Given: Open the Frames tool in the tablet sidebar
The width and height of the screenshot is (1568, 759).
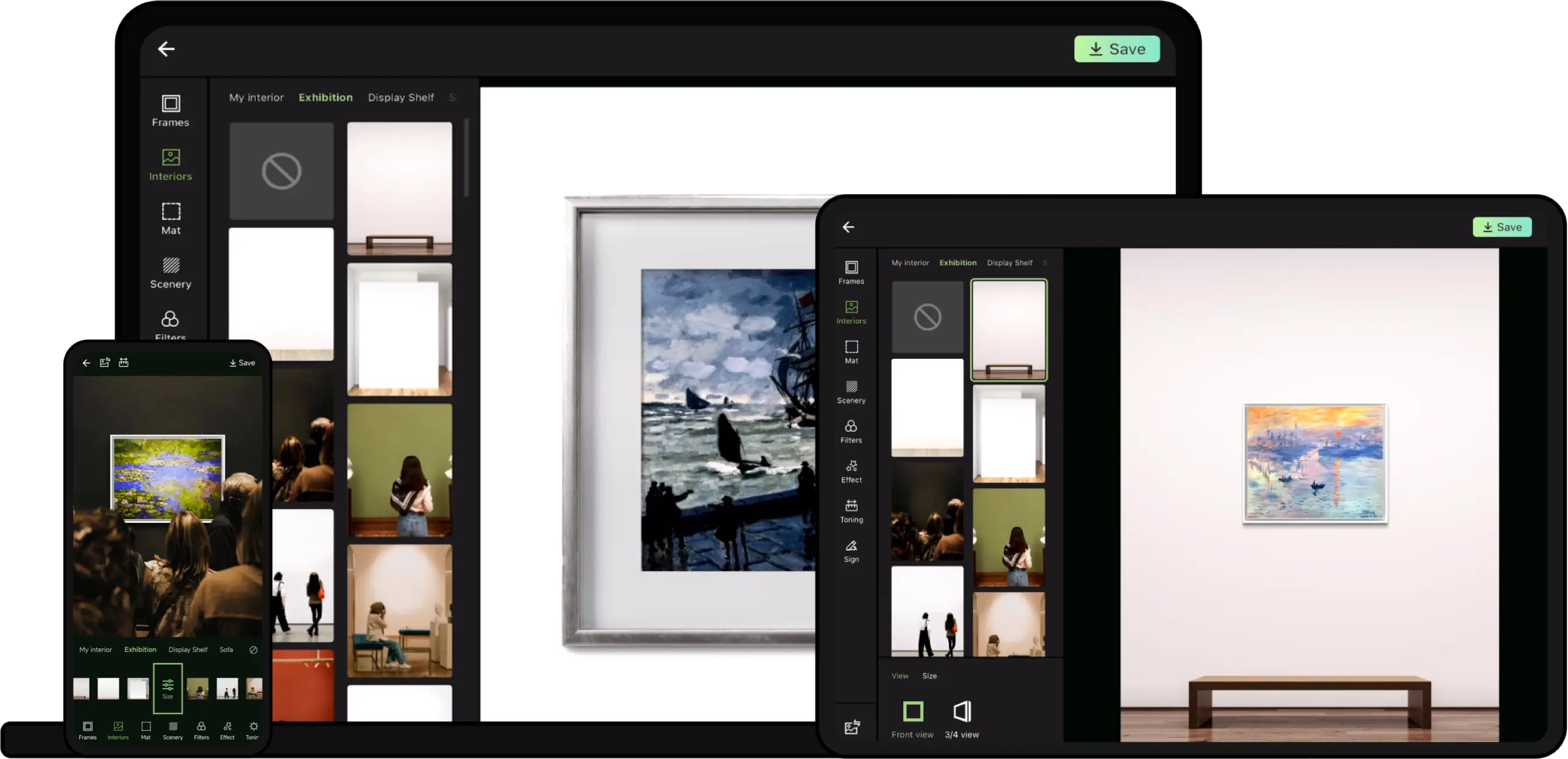Looking at the screenshot, I should [851, 272].
